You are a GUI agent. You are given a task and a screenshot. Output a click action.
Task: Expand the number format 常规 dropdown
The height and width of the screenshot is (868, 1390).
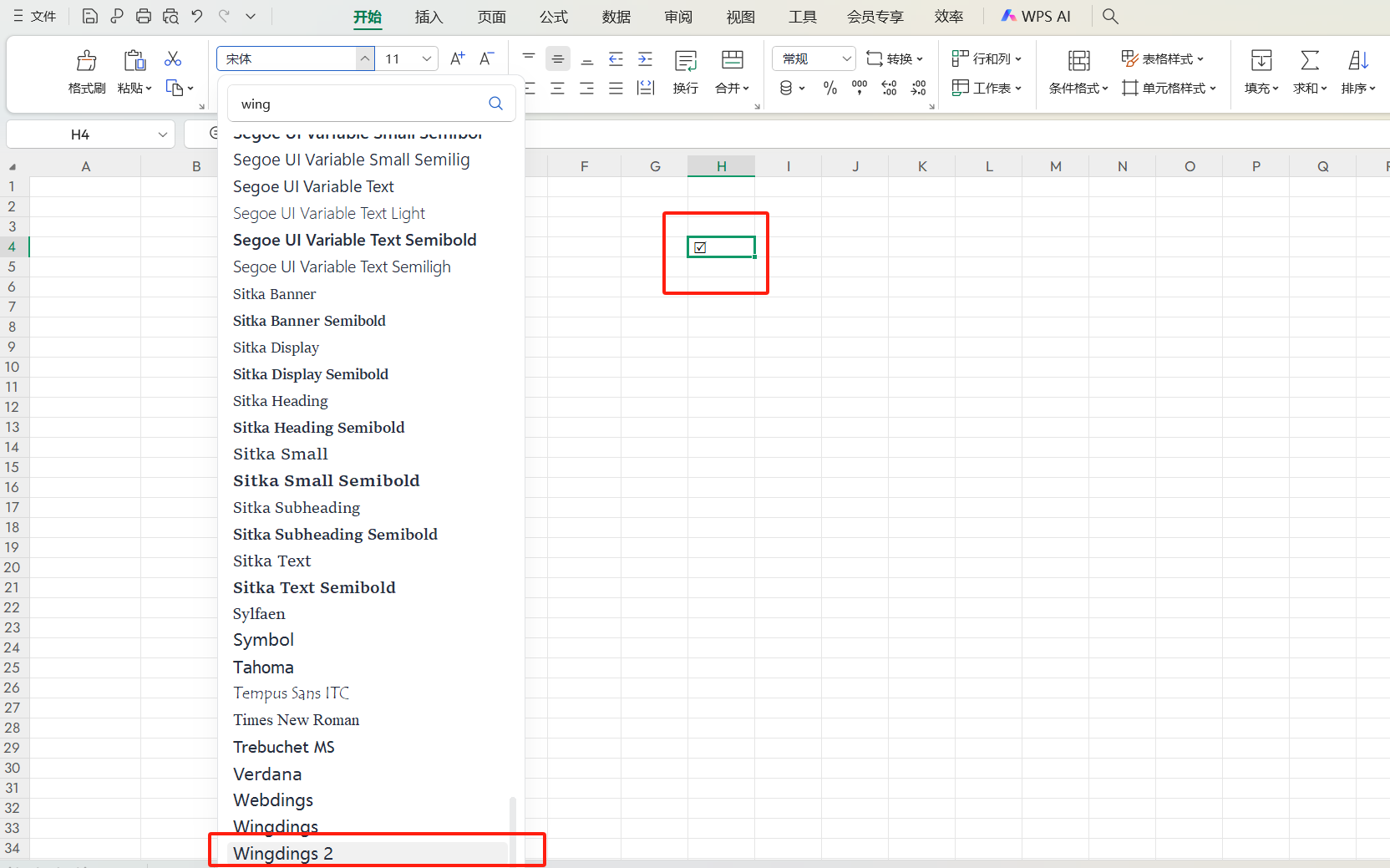[846, 58]
